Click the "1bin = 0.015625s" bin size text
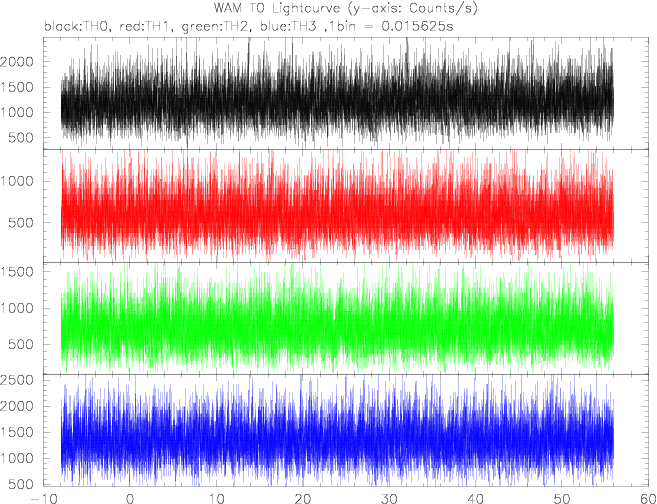Screen dimensions: 657x504 pos(392,27)
